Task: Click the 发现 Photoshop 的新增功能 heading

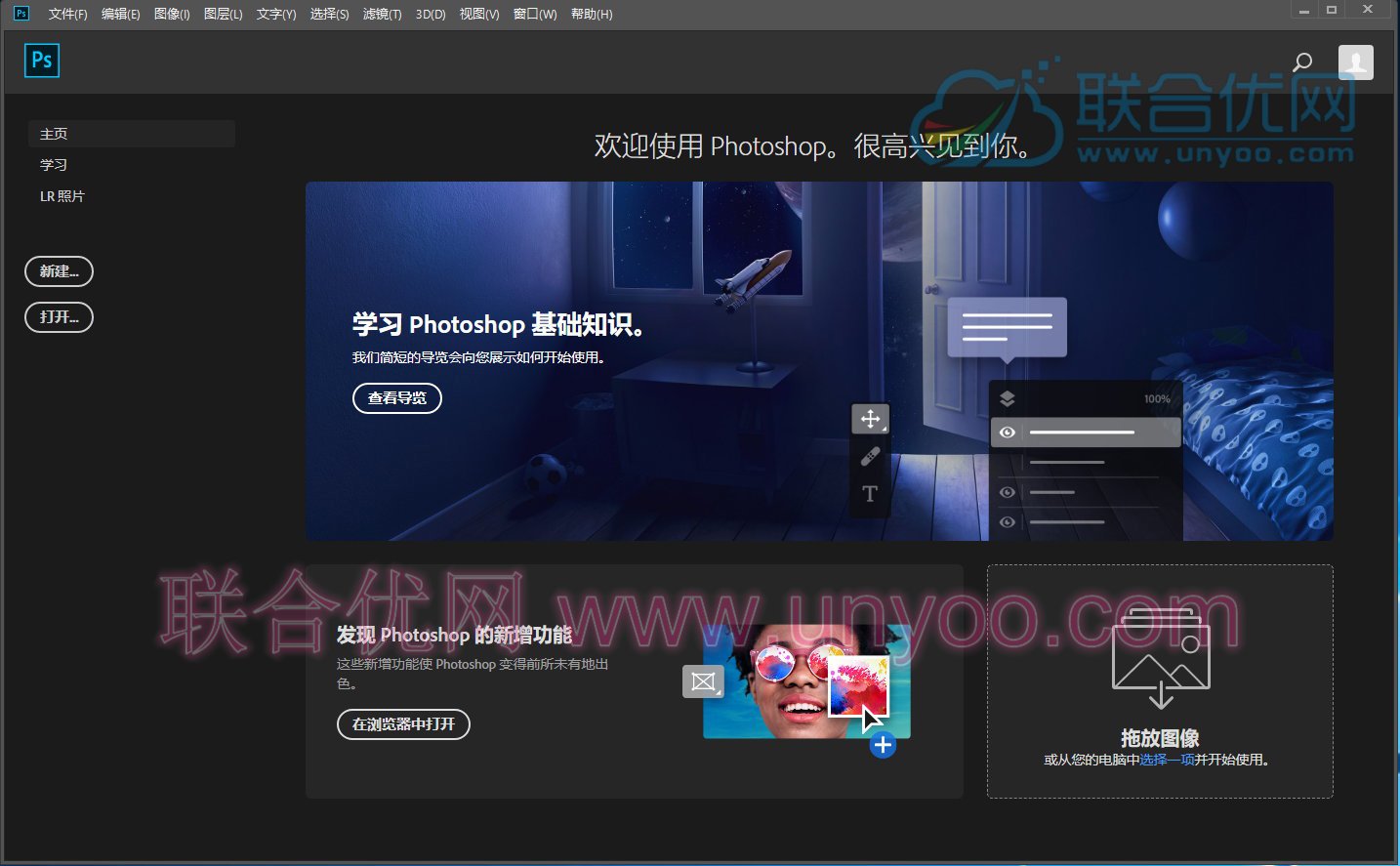Action: click(x=454, y=636)
